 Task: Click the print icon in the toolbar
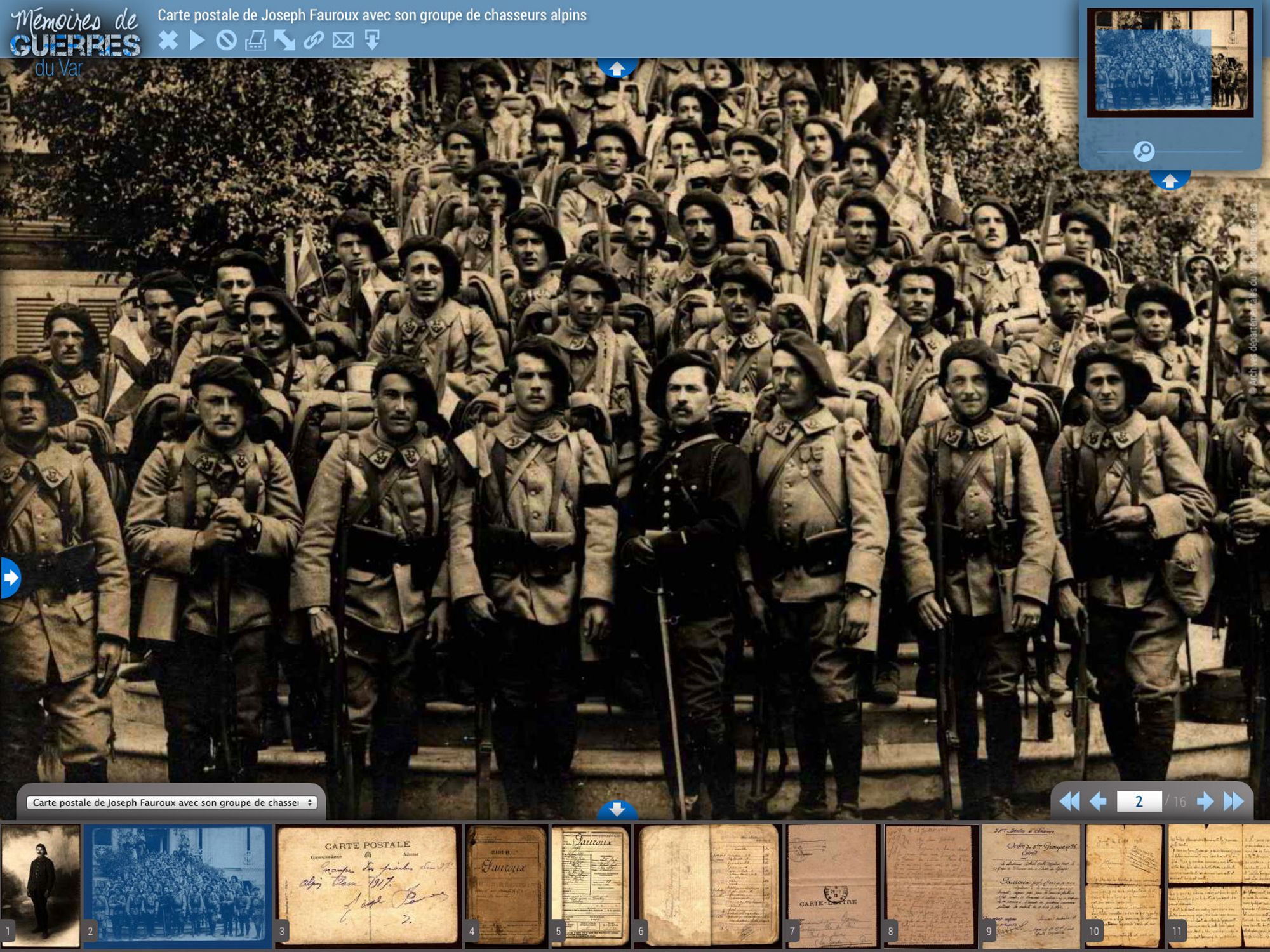click(x=255, y=41)
